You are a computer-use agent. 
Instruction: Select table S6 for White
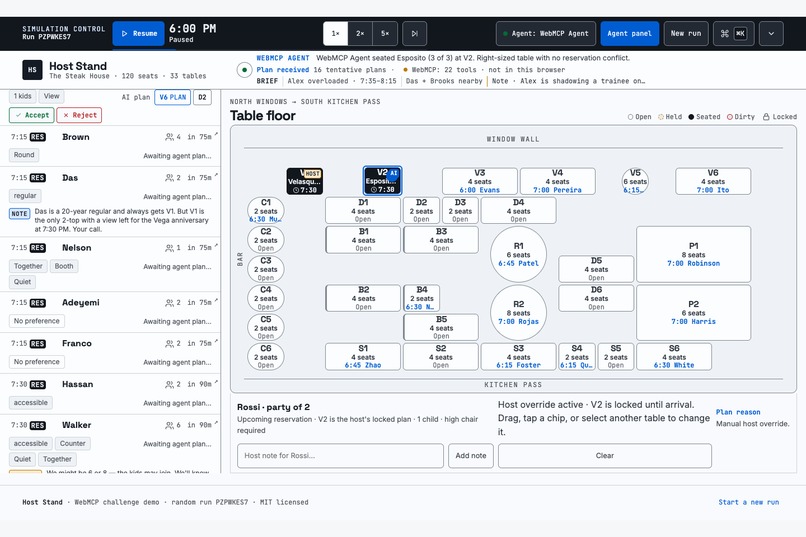click(x=674, y=357)
